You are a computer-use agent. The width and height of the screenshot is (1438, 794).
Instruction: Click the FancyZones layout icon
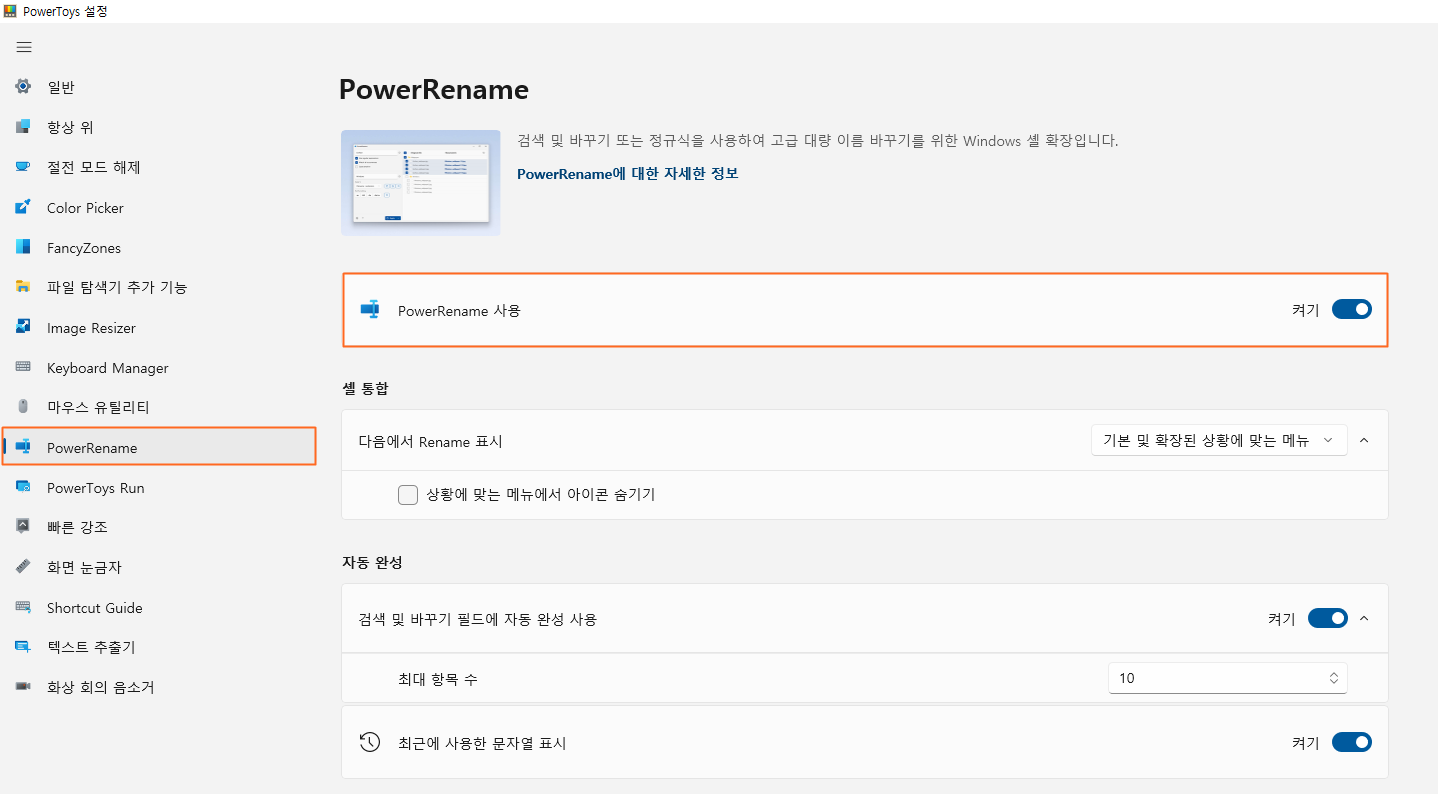(23, 248)
